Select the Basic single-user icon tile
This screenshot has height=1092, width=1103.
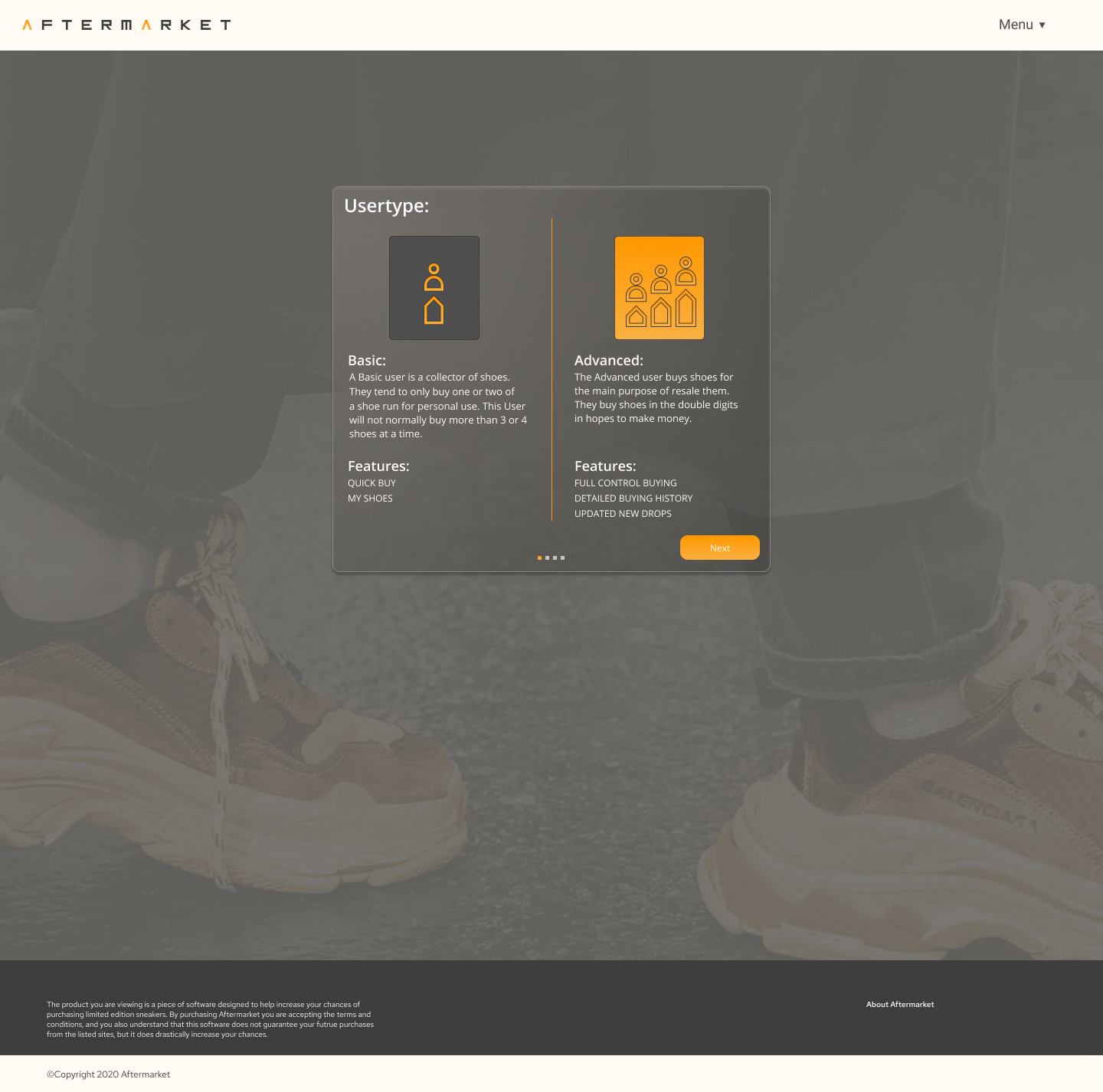pos(434,288)
